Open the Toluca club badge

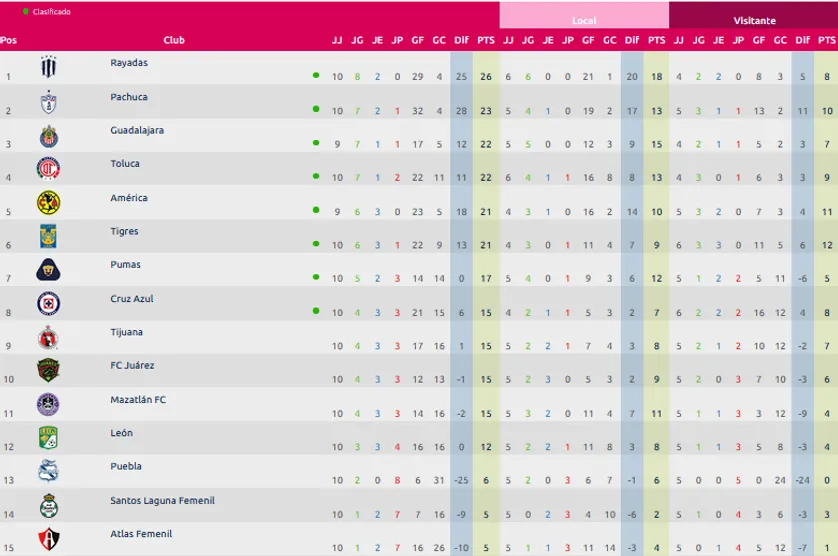coord(48,169)
